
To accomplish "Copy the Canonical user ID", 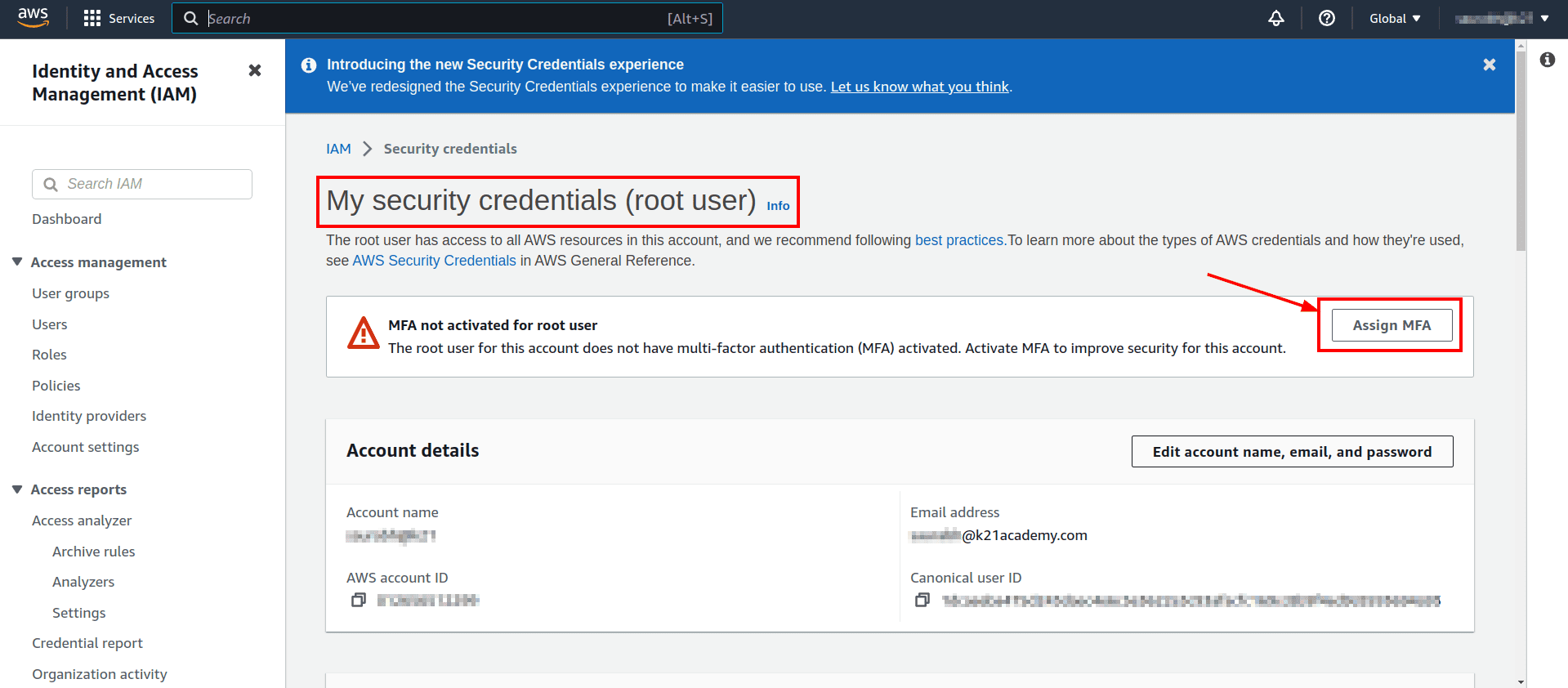I will click(922, 600).
